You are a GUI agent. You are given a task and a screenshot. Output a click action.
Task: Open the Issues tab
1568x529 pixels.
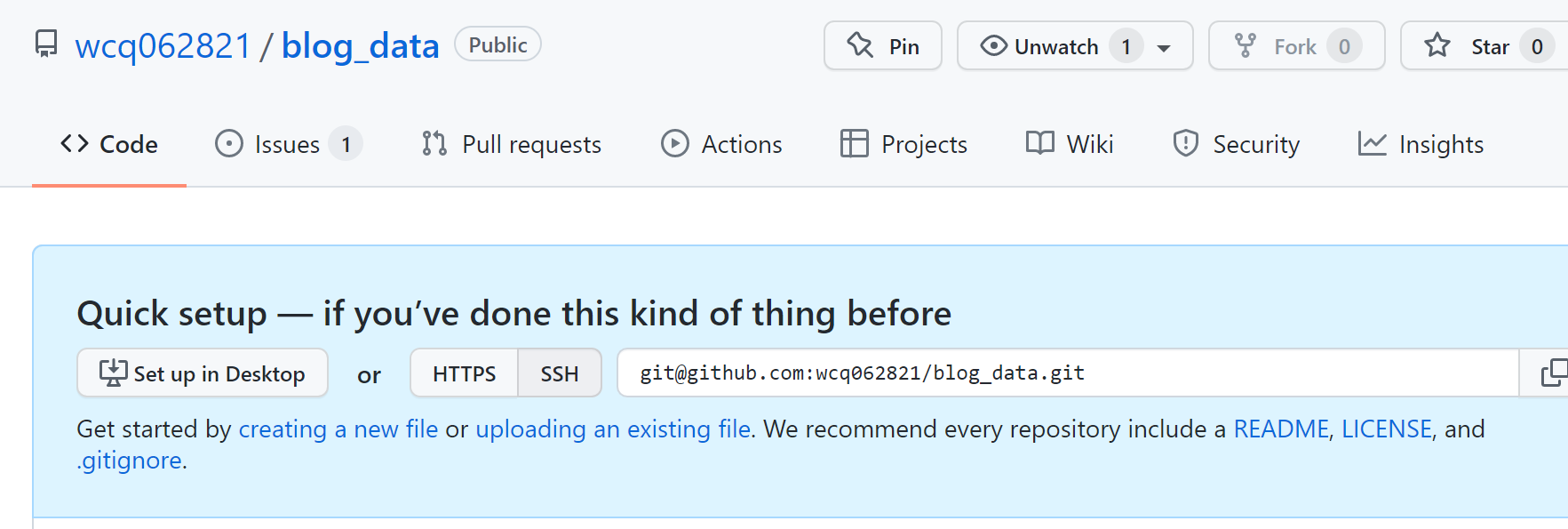[288, 144]
